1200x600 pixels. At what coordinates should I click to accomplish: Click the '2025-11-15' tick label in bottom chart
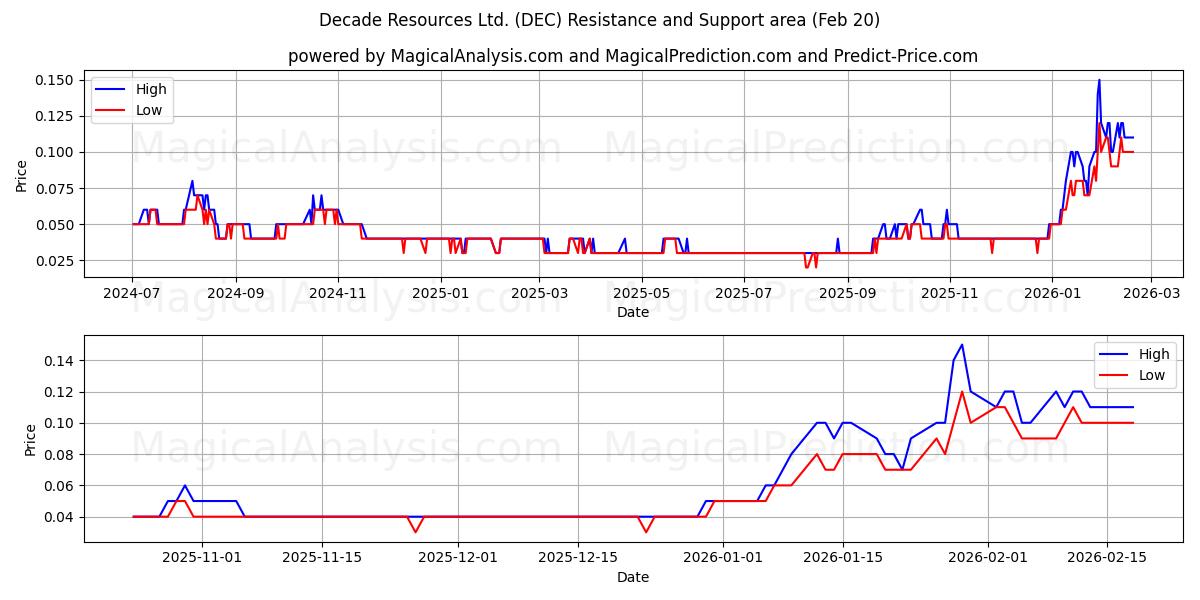tap(322, 558)
